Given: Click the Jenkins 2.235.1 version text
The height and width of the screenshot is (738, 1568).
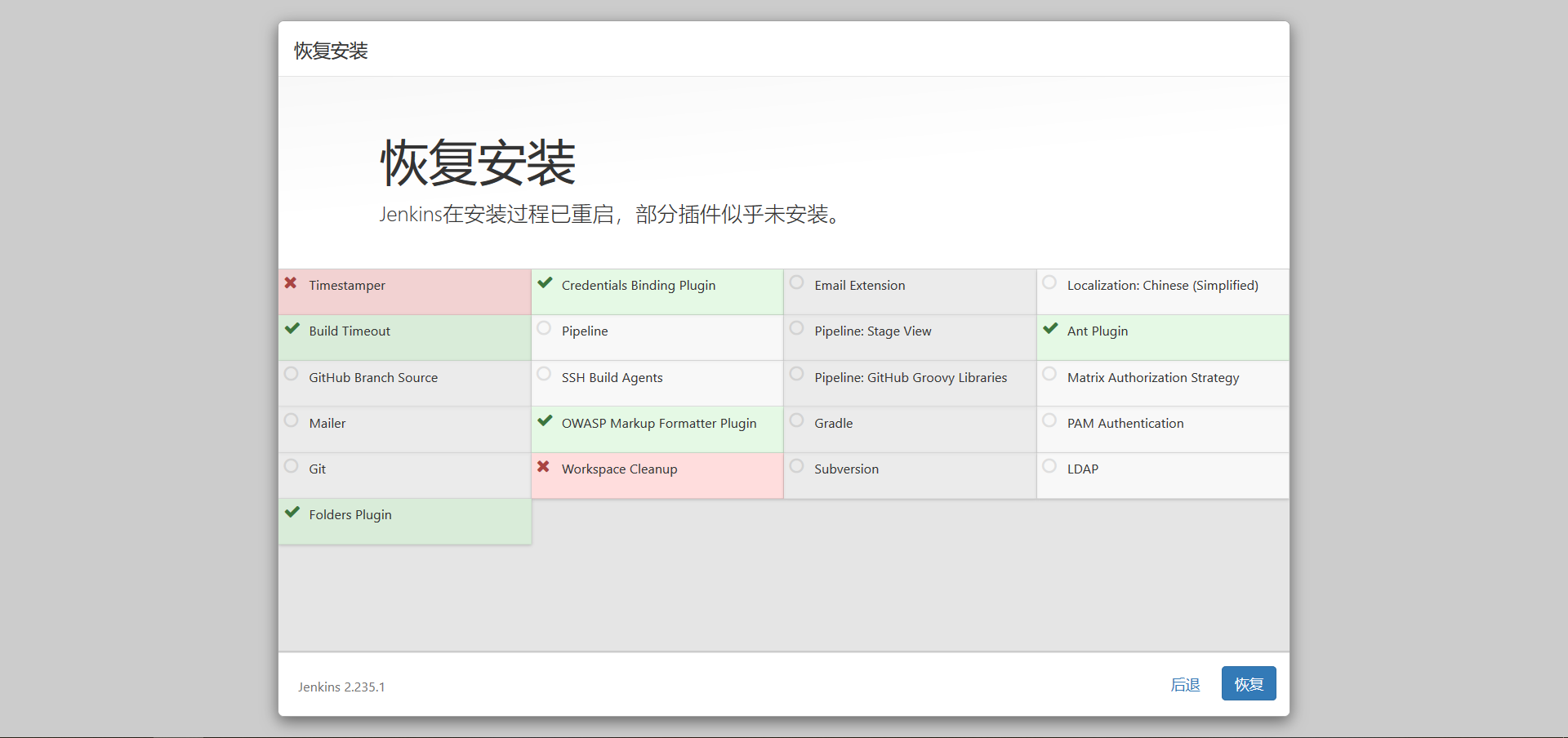Looking at the screenshot, I should [341, 687].
